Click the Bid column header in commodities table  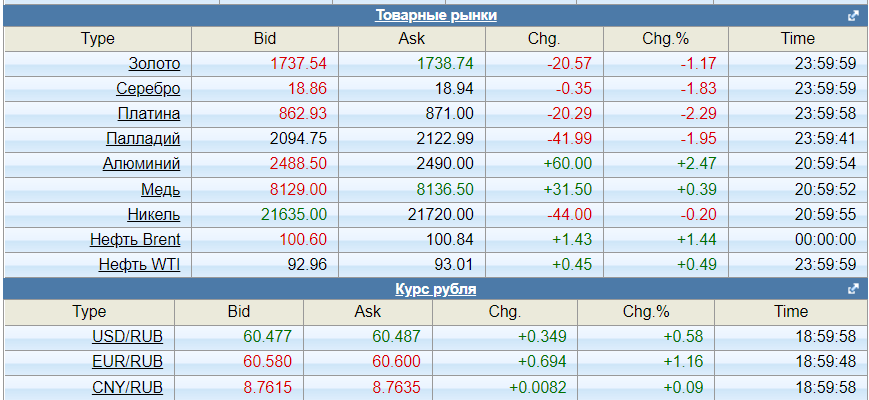coord(264,39)
